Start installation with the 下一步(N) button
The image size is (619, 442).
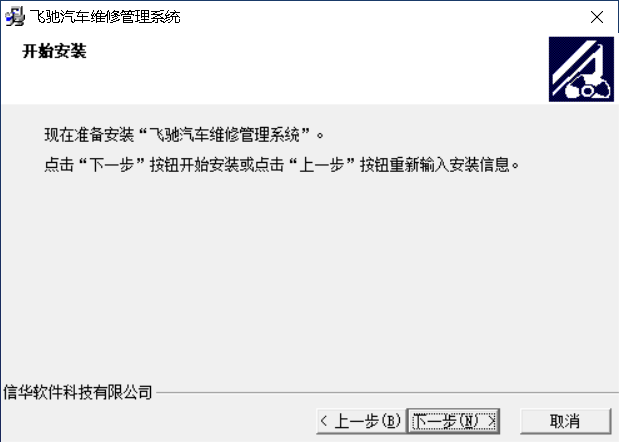[454, 421]
